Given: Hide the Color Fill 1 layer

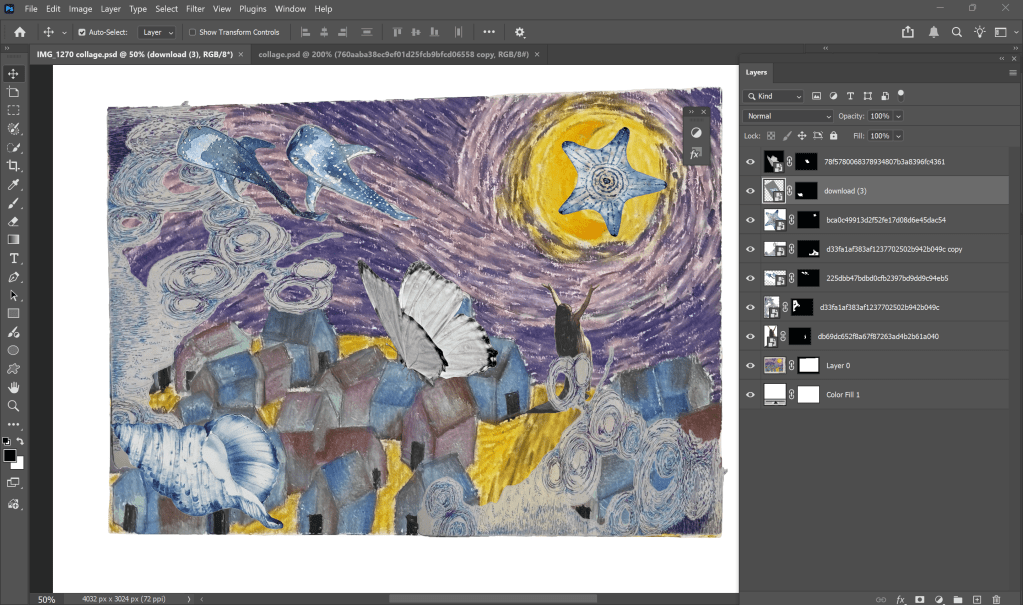Looking at the screenshot, I should click(x=751, y=395).
